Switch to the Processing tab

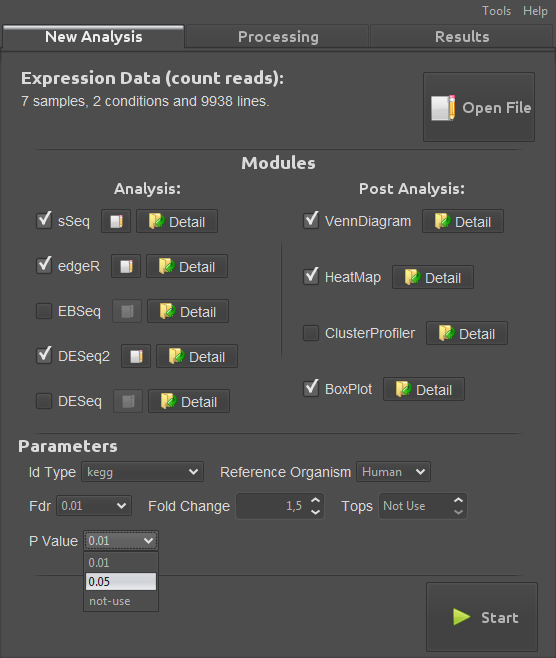point(278,37)
